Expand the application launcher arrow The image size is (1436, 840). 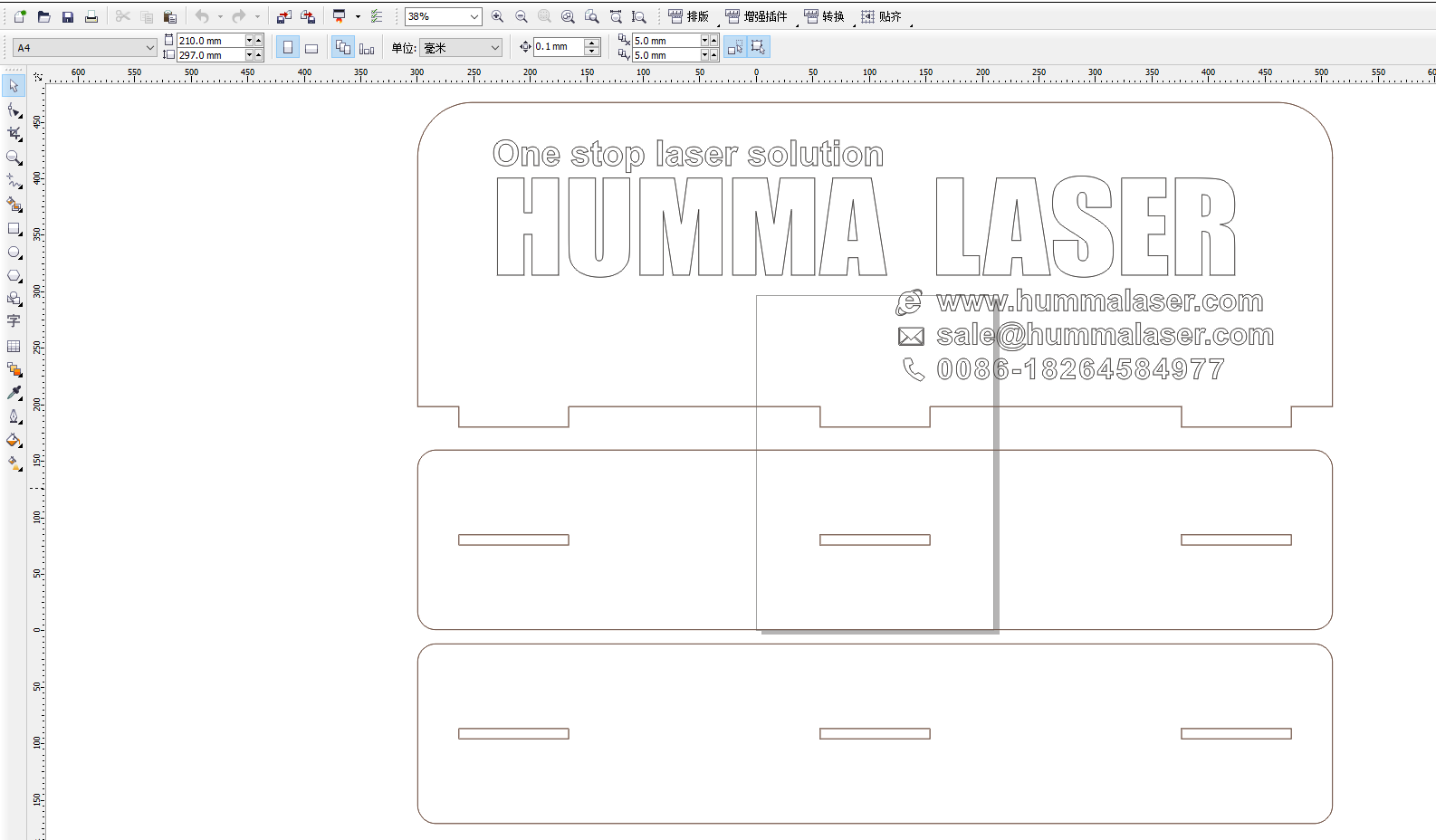(358, 16)
